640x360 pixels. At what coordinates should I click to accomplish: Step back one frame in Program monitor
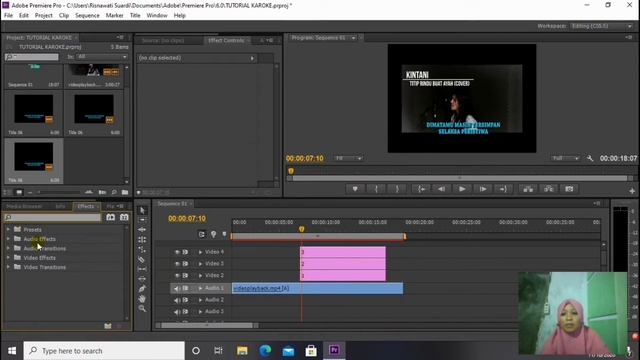point(441,189)
